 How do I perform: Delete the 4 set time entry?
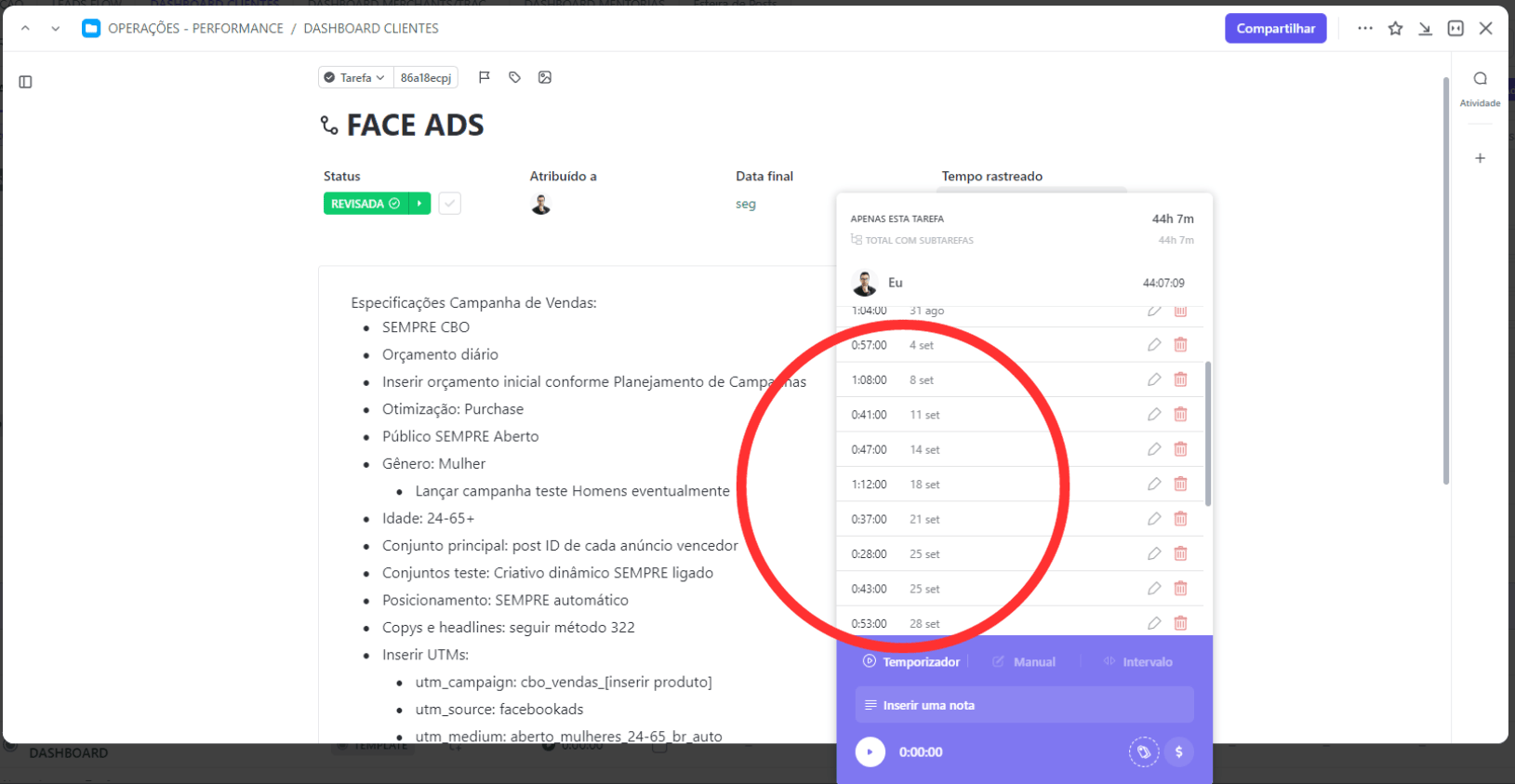[1180, 345]
